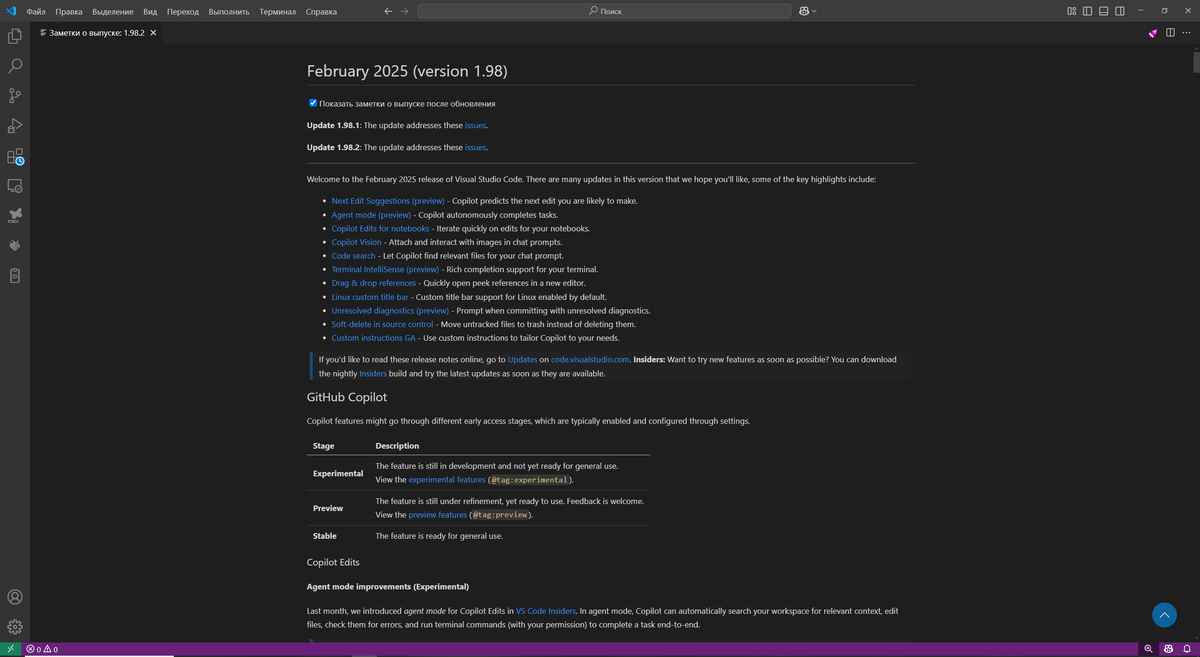The height and width of the screenshot is (657, 1200).
Task: Open the Search view in activity bar
Action: point(15,66)
